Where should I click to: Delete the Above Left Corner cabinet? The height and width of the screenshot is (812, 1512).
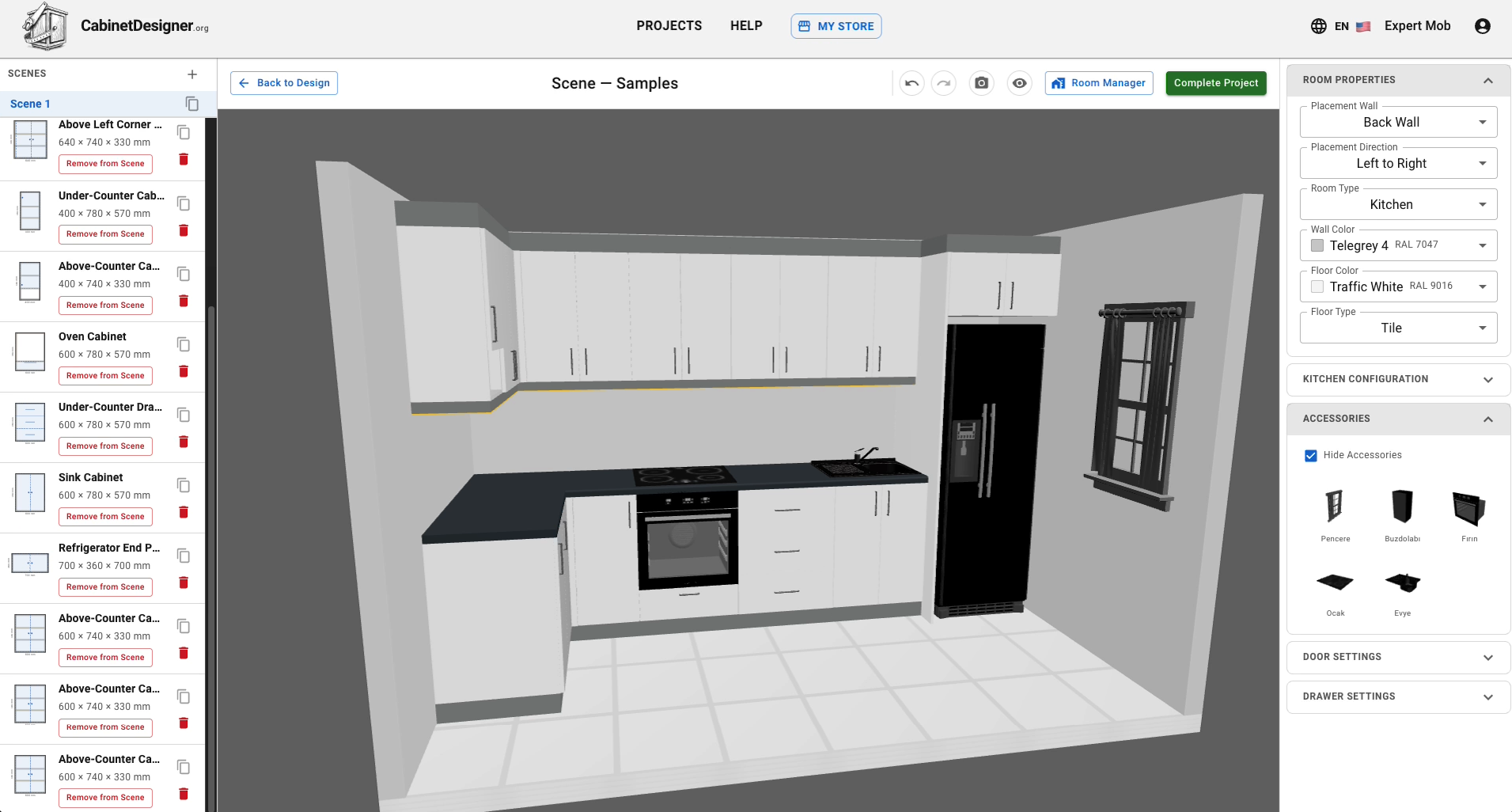click(x=184, y=159)
